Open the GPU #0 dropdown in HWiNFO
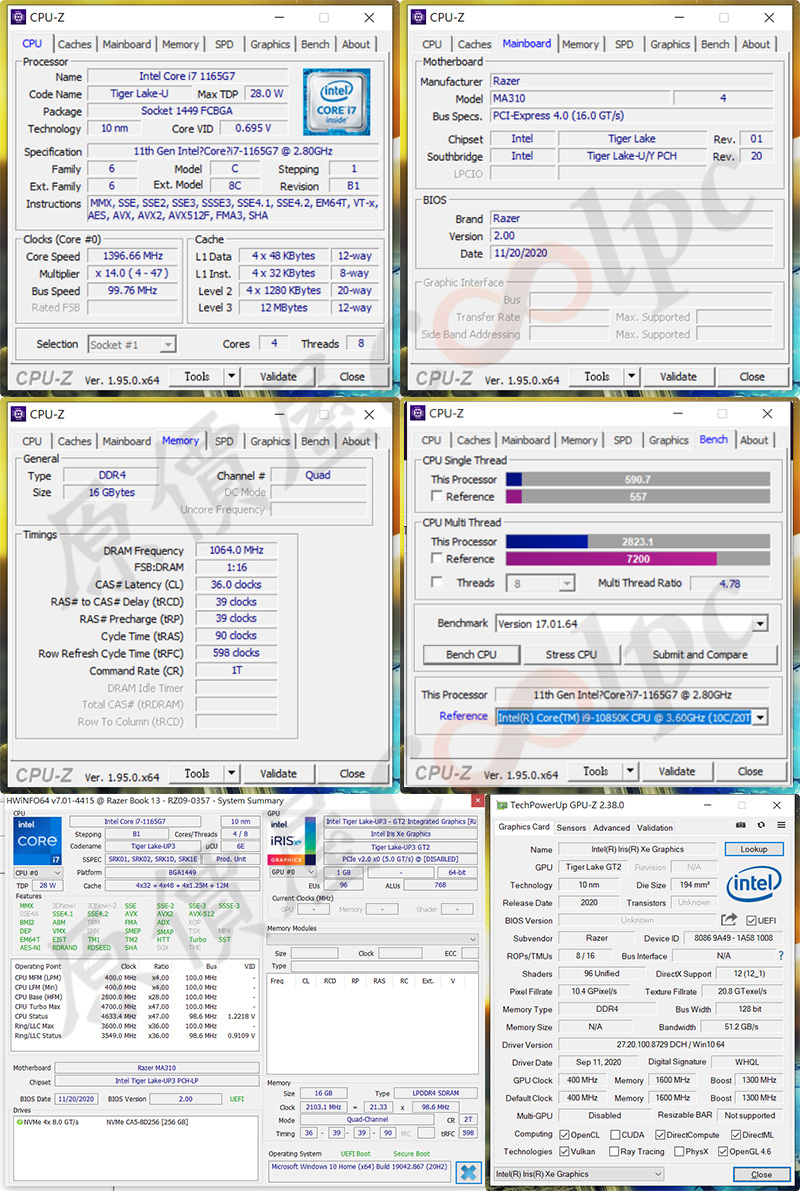 pyautogui.click(x=291, y=873)
